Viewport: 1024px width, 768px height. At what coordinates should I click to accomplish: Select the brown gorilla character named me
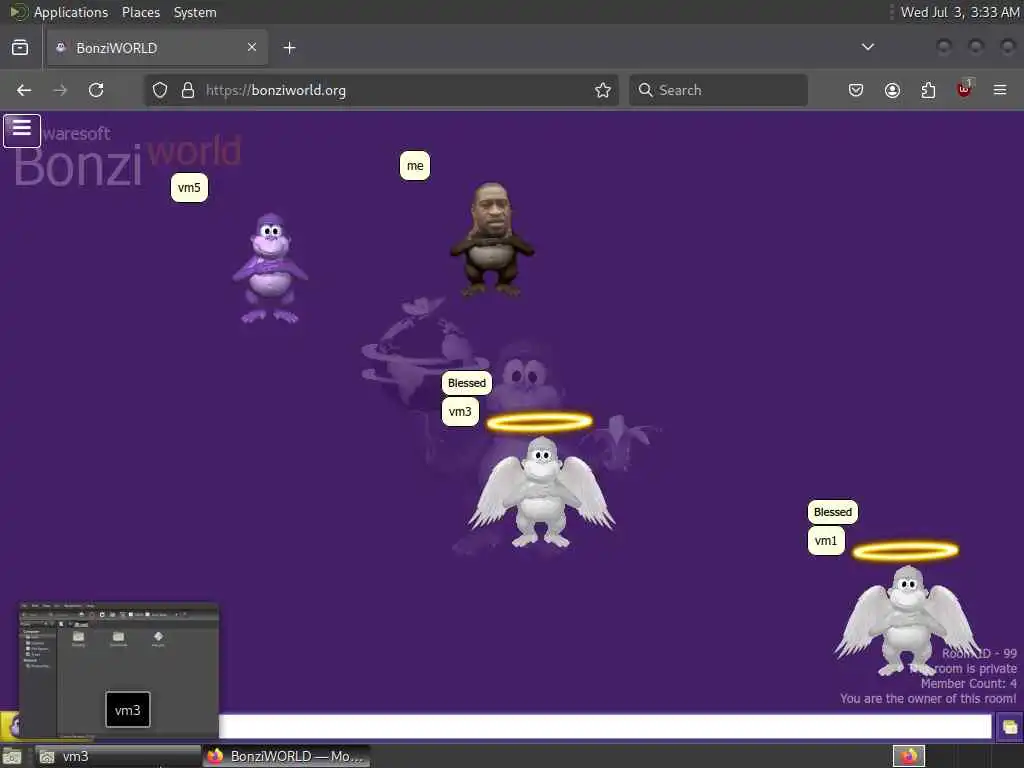tap(492, 240)
